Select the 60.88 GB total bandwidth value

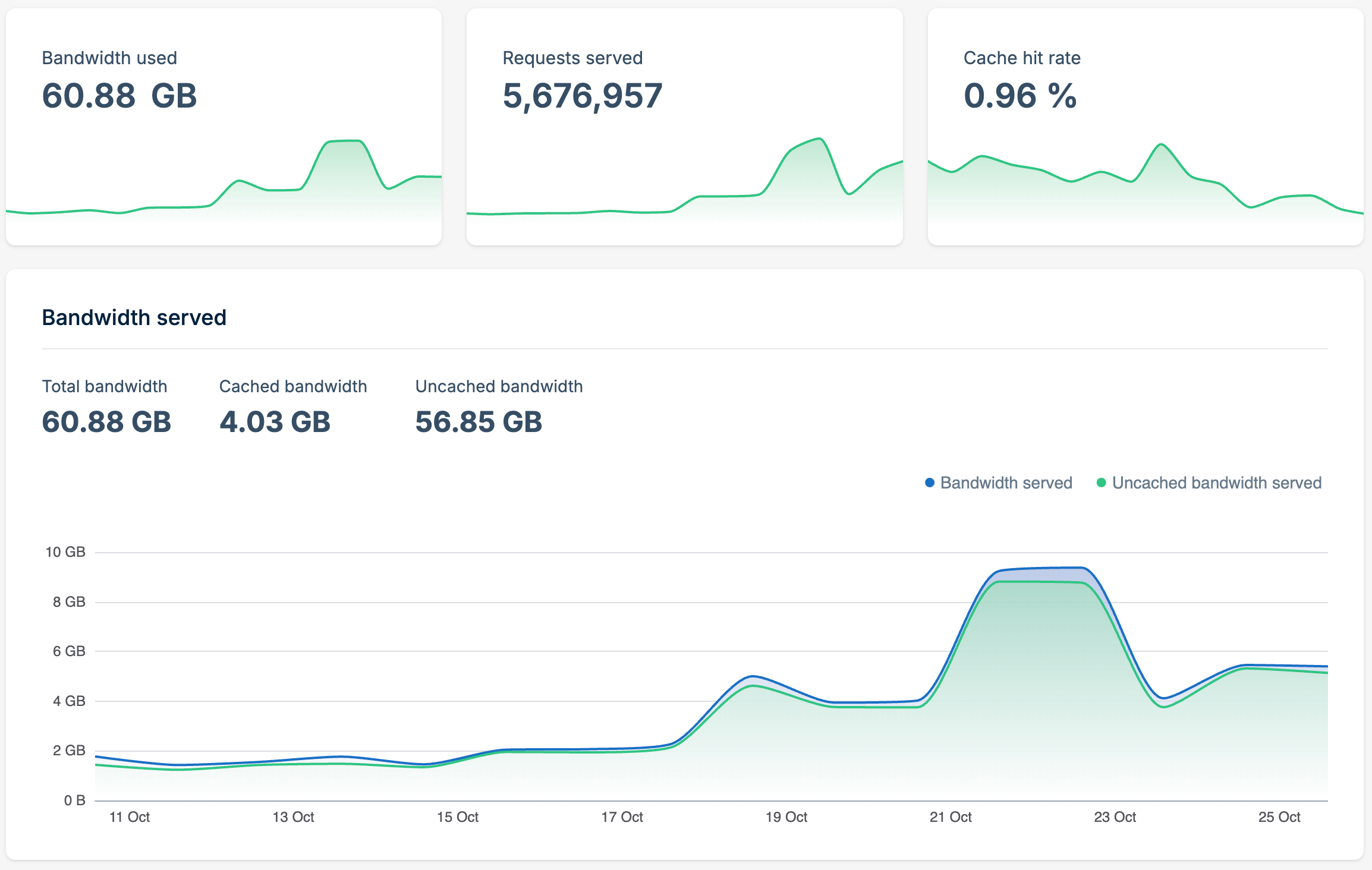pos(106,422)
